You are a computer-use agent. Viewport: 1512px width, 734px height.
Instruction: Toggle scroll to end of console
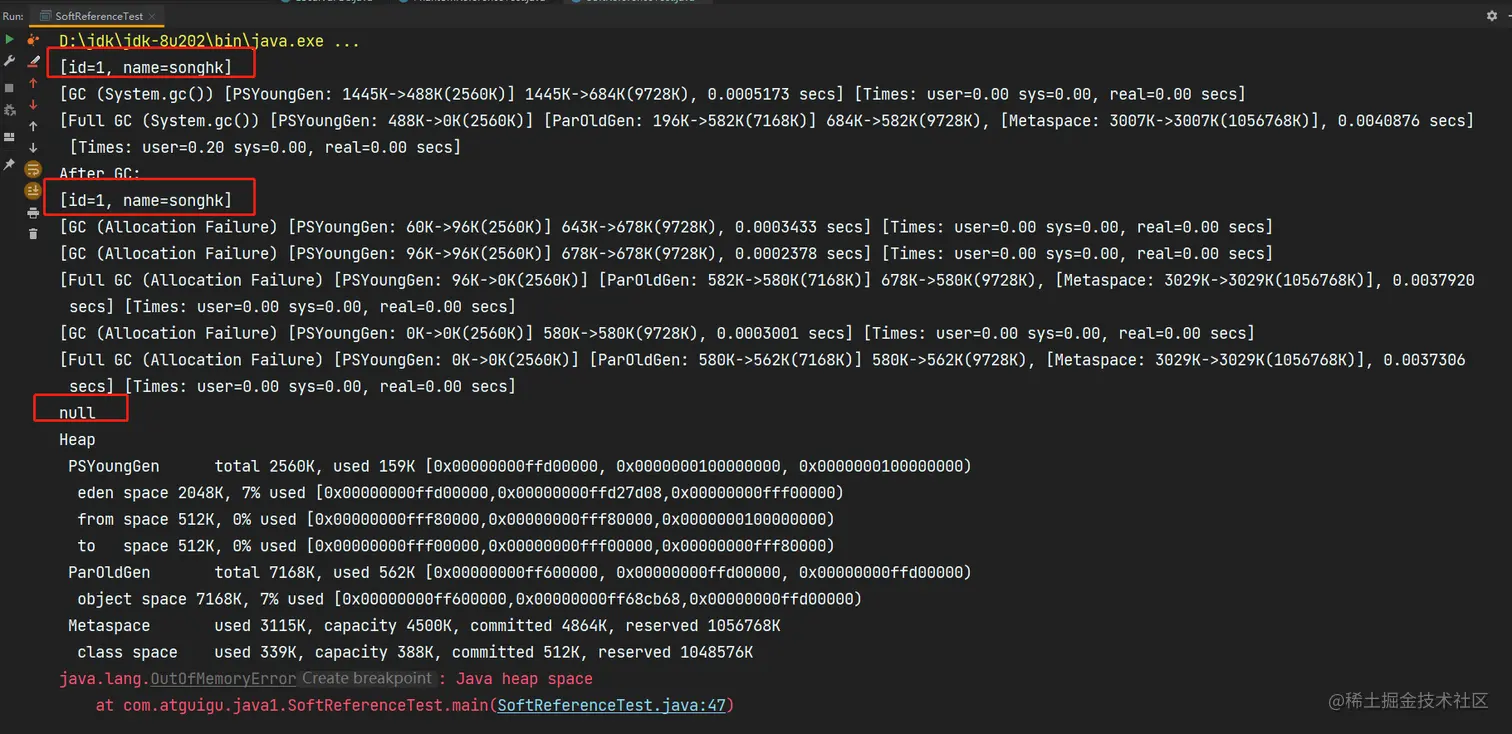coord(33,190)
